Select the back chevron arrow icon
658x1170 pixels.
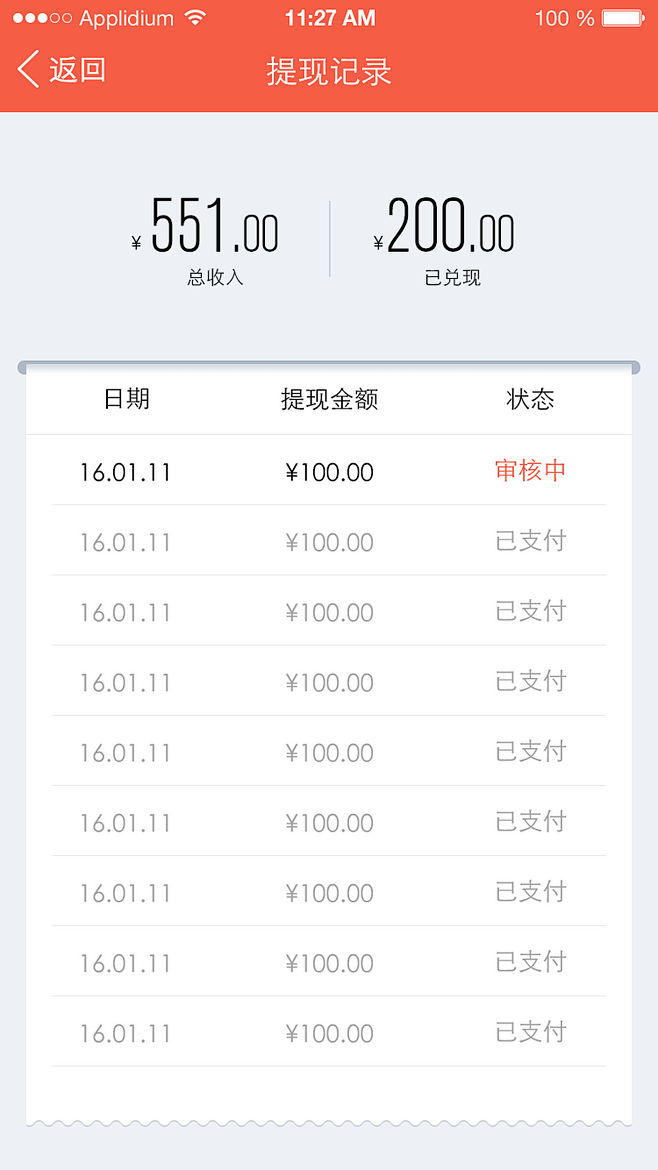pyautogui.click(x=27, y=70)
